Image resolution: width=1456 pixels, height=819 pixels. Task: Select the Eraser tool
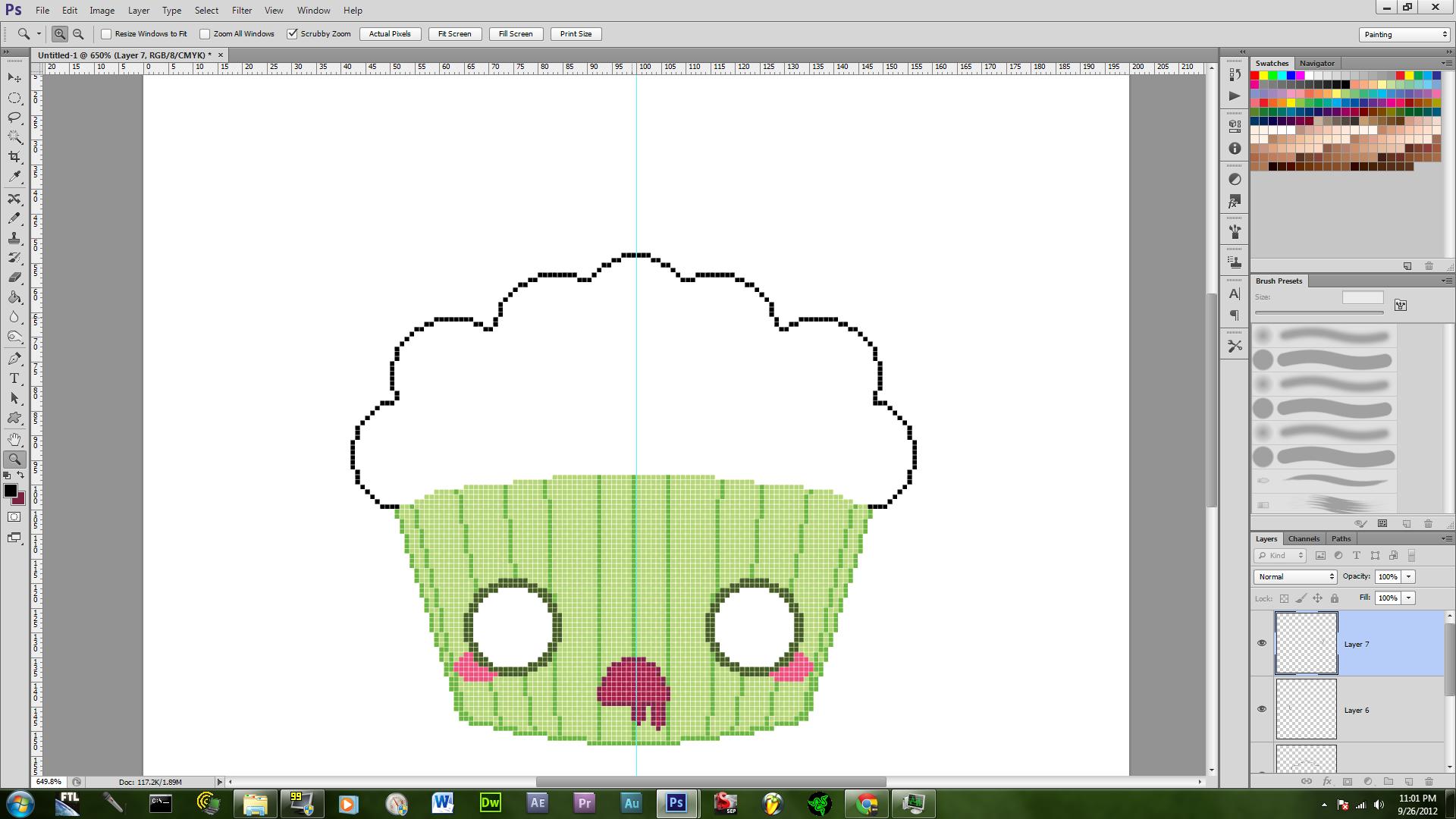point(14,278)
